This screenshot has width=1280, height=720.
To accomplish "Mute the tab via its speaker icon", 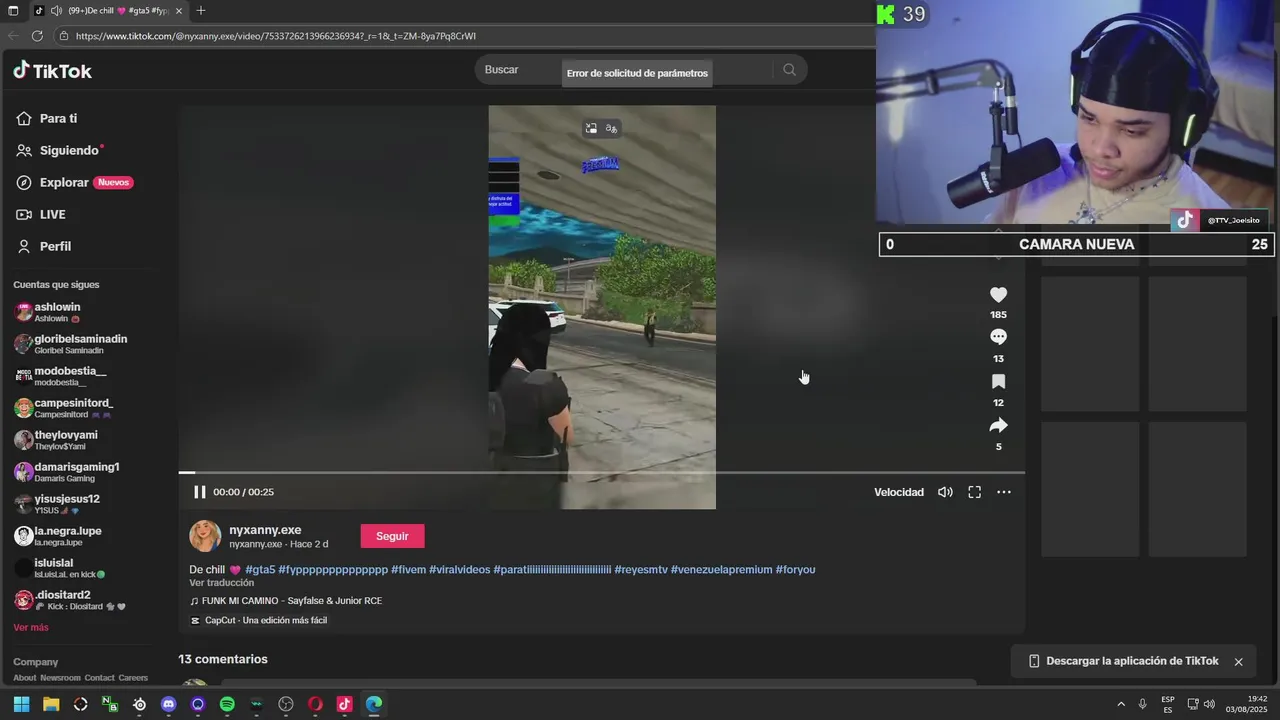I will click(55, 11).
